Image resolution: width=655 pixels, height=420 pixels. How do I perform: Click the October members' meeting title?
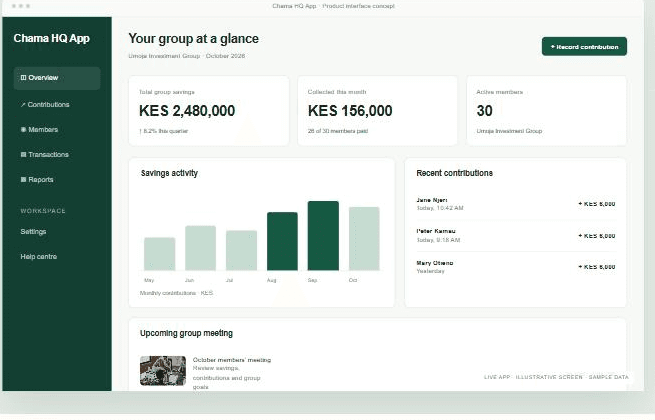tap(232, 360)
